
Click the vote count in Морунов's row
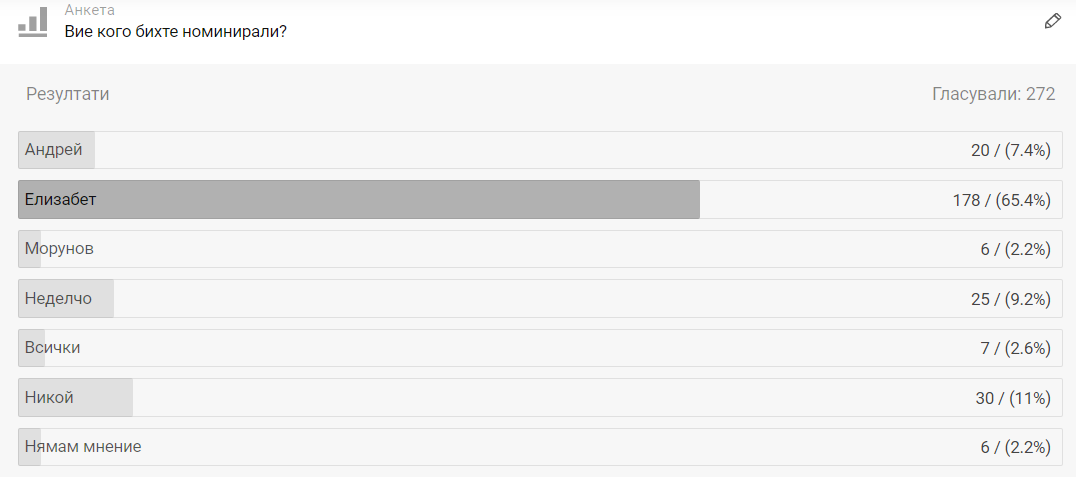[1015, 249]
